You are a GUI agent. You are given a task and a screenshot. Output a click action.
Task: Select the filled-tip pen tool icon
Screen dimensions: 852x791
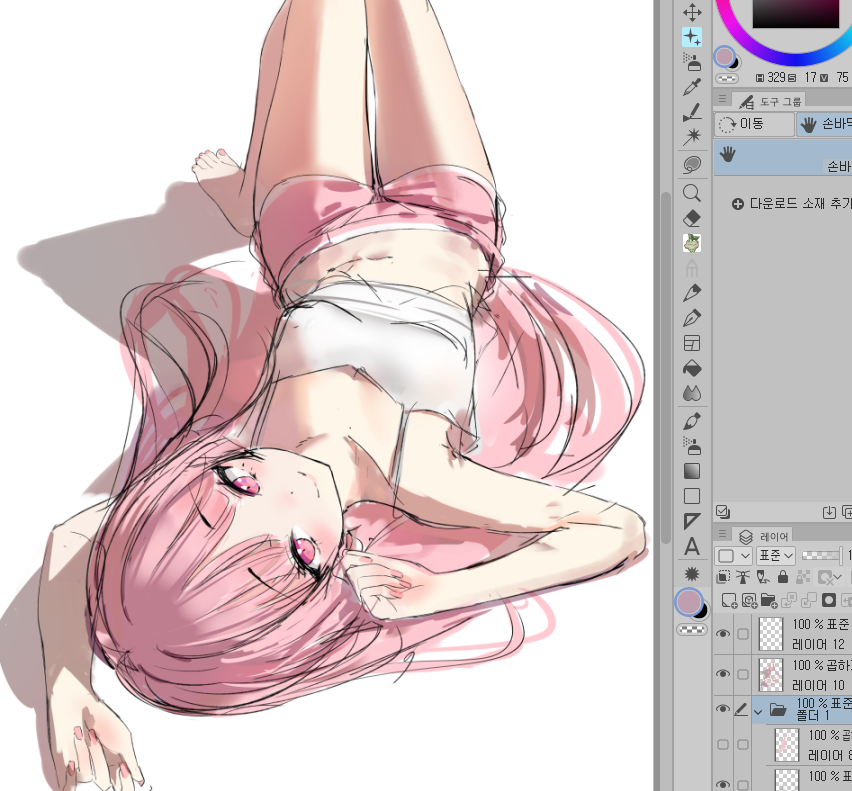tap(692, 293)
